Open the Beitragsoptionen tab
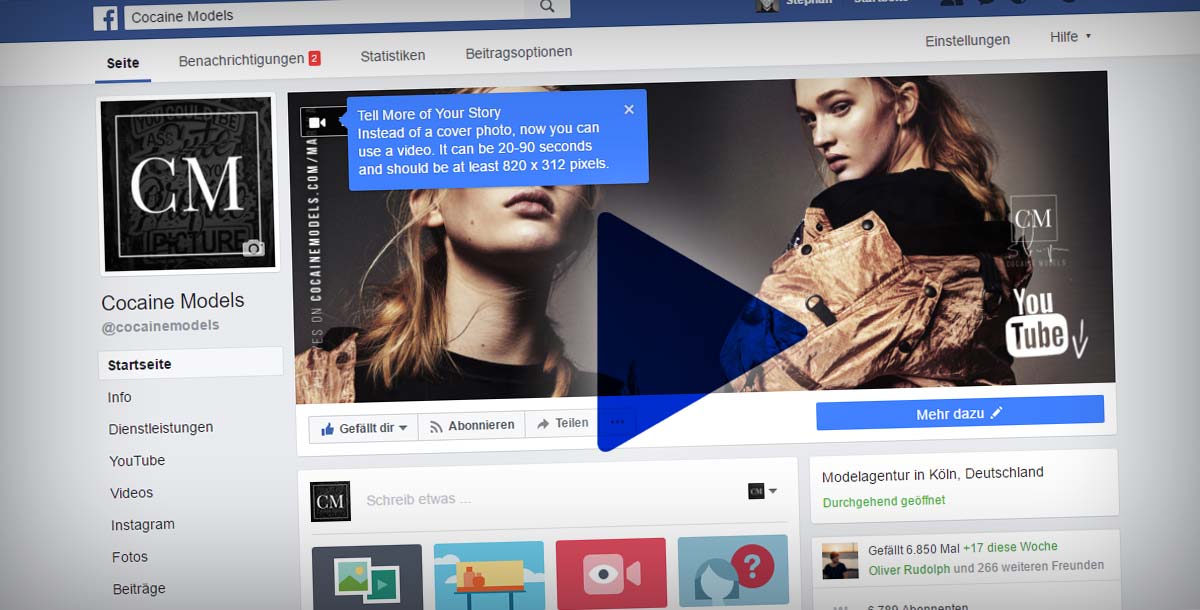 point(519,52)
